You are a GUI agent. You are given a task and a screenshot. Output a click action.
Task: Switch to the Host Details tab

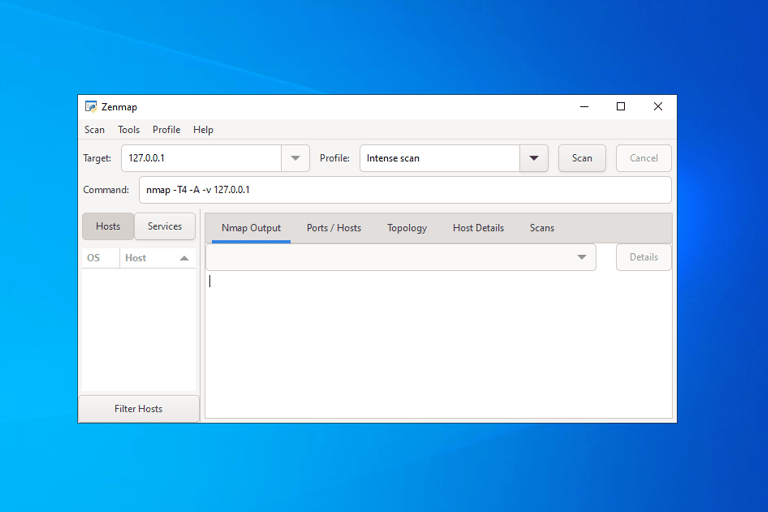click(x=478, y=228)
